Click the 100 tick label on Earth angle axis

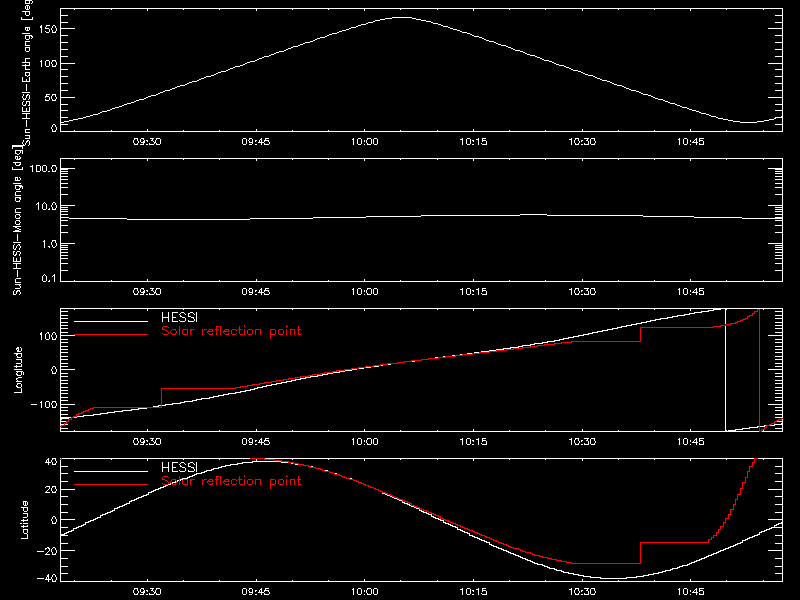(x=48, y=63)
